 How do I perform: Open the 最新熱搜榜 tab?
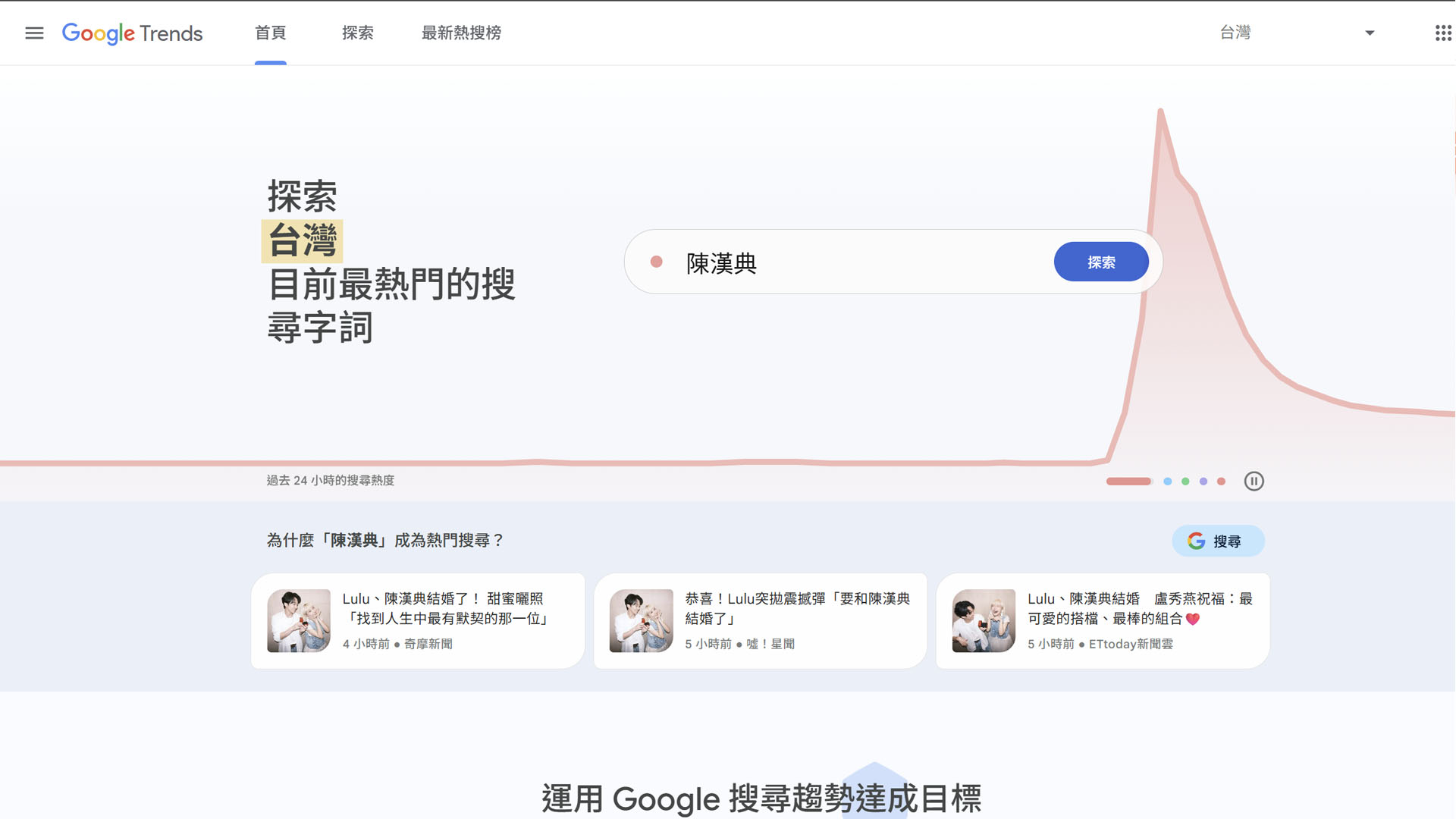click(x=461, y=33)
